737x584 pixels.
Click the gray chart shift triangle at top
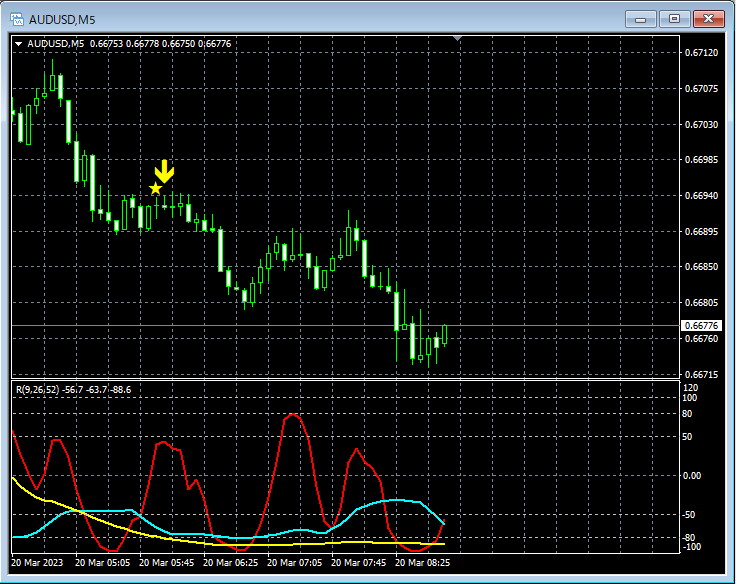458,39
